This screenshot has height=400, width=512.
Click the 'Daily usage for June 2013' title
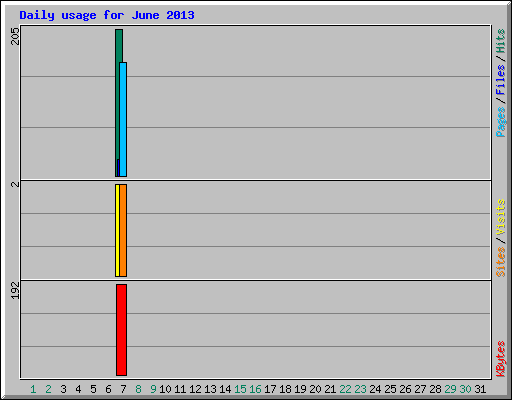[x=107, y=15]
